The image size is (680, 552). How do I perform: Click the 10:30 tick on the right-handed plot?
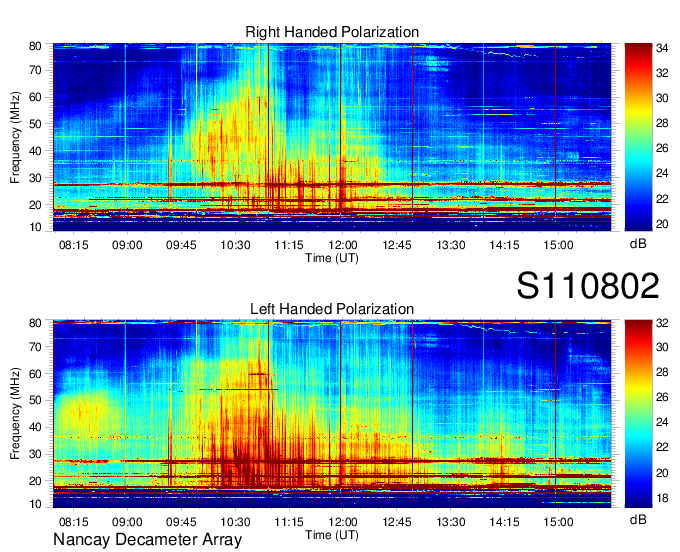pos(235,245)
